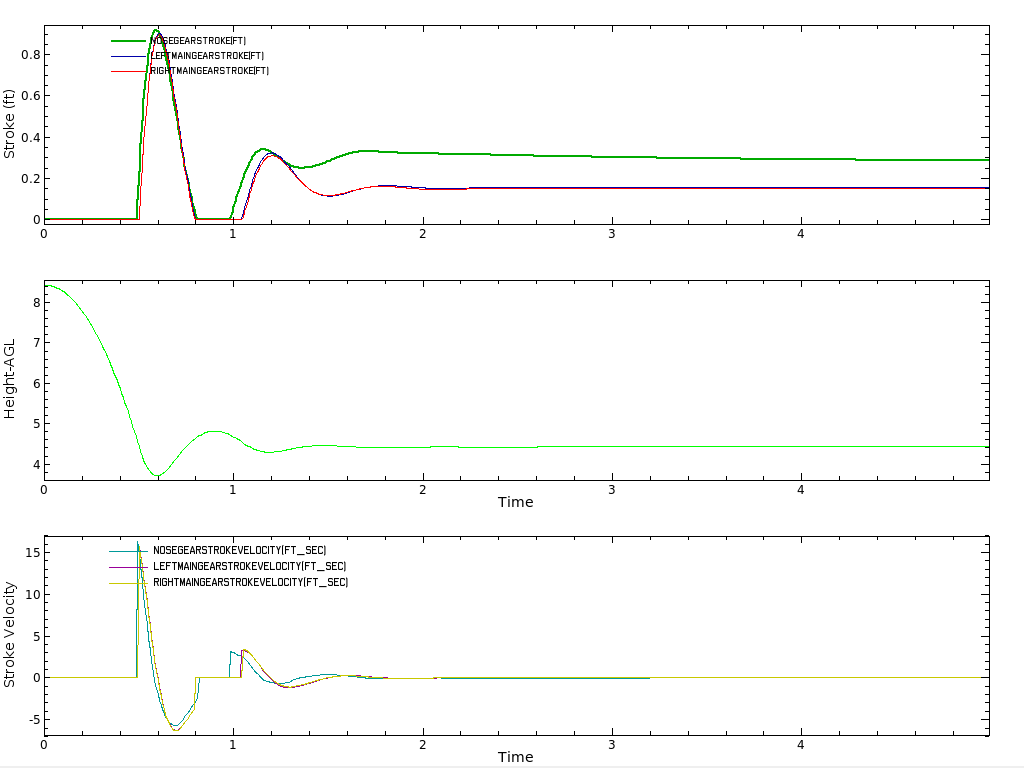Image resolution: width=1024 pixels, height=768 pixels.
Task: Select the NOSEGEARSTROKEVELOCITY[FT_SEC] legend label
Action: coord(239,551)
